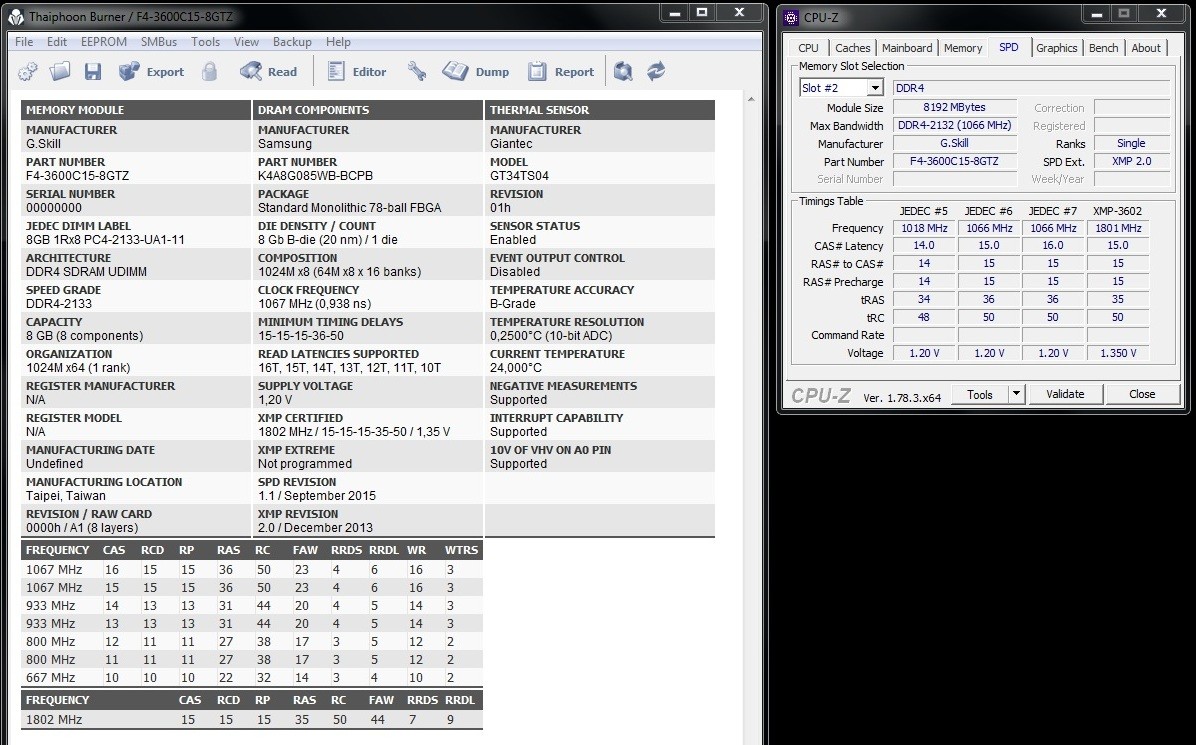1196x745 pixels.
Task: Select the SPD tab in CPU-Z
Action: coord(1008,47)
